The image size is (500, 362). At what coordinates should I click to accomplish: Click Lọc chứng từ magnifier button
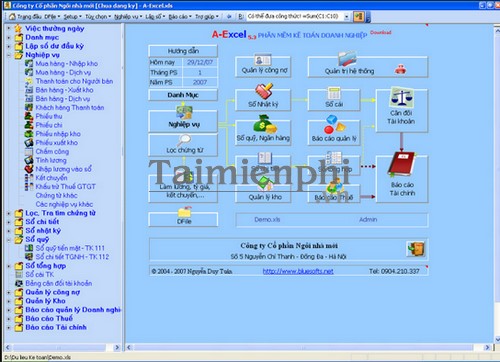pos(183,145)
